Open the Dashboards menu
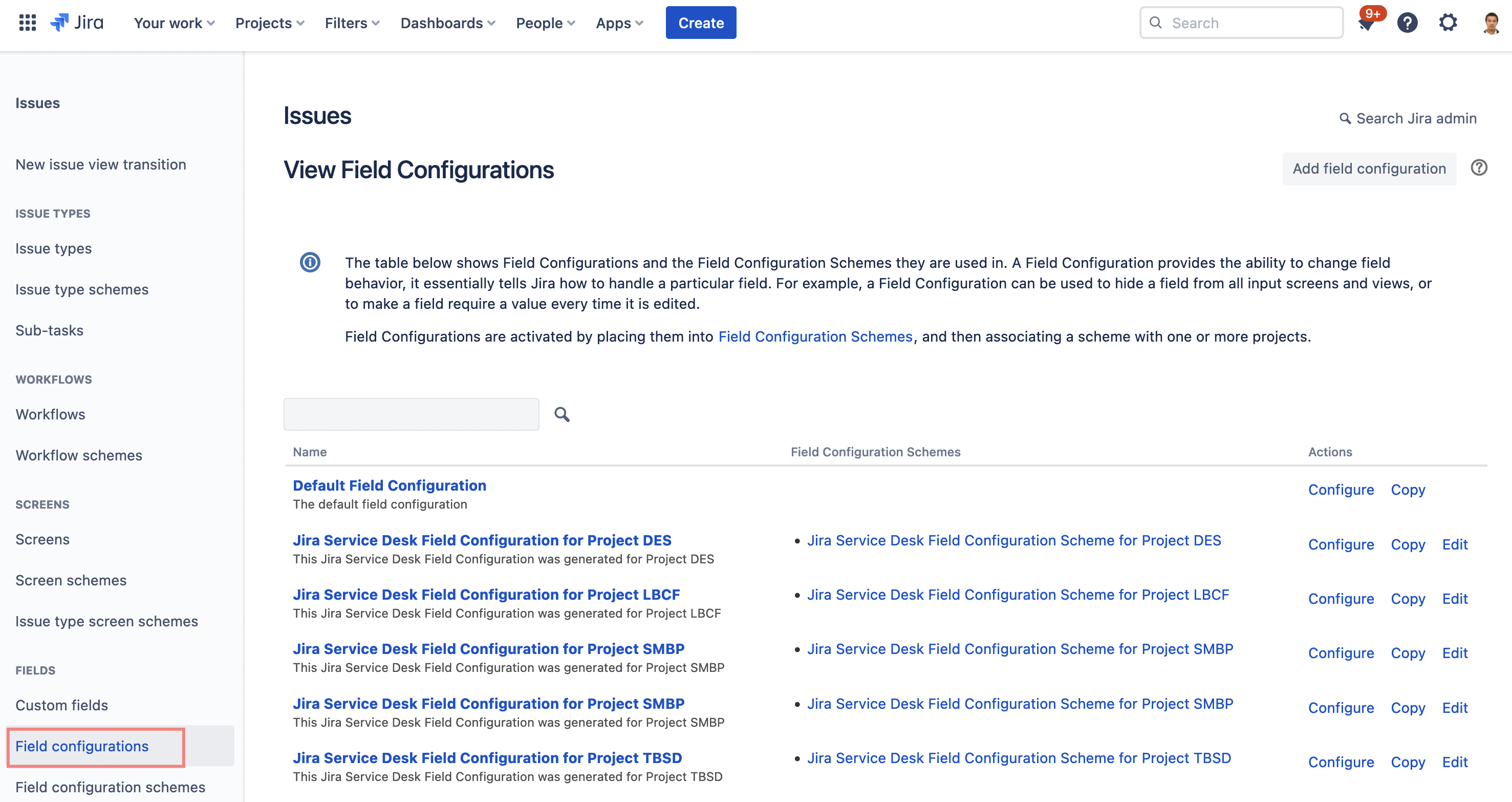This screenshot has width=1512, height=802. tap(447, 23)
